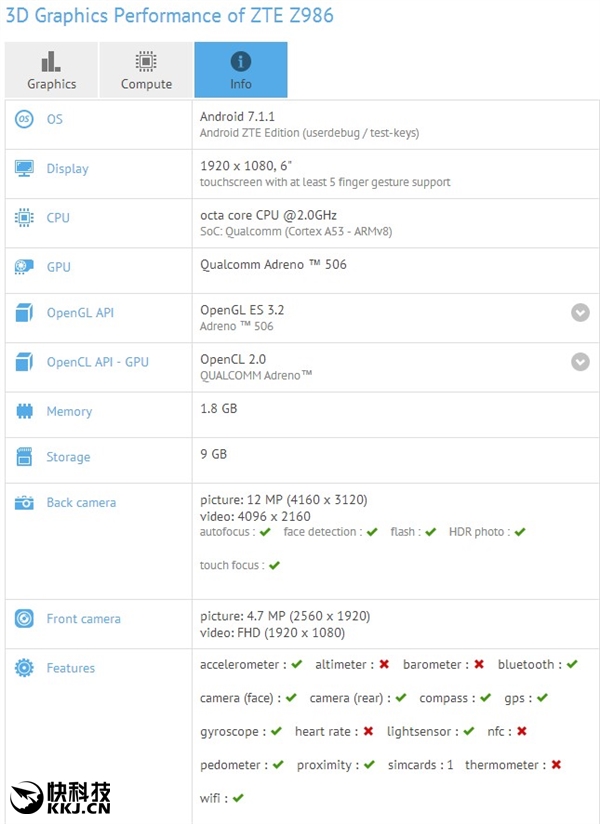Expand the OpenCL 2.0 details
This screenshot has height=824, width=600.
(x=580, y=362)
